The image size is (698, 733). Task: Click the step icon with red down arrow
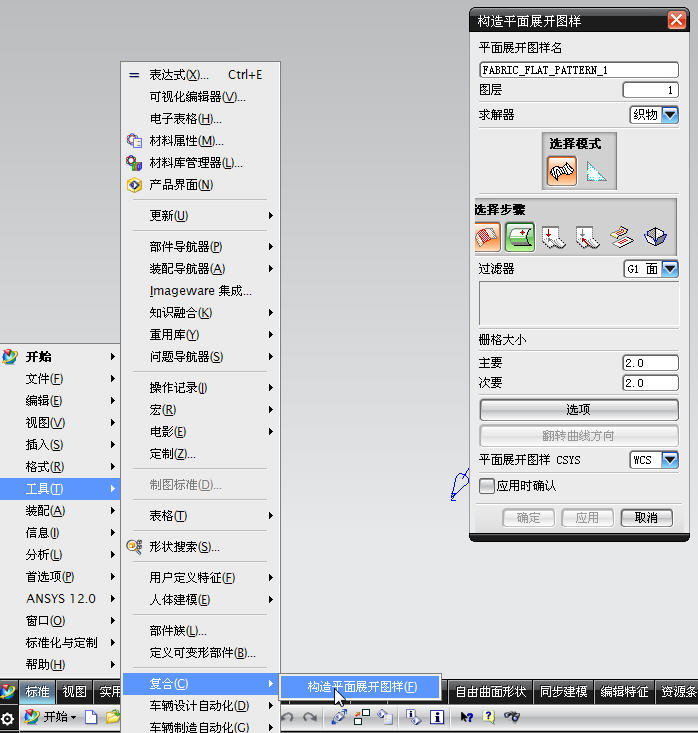554,237
